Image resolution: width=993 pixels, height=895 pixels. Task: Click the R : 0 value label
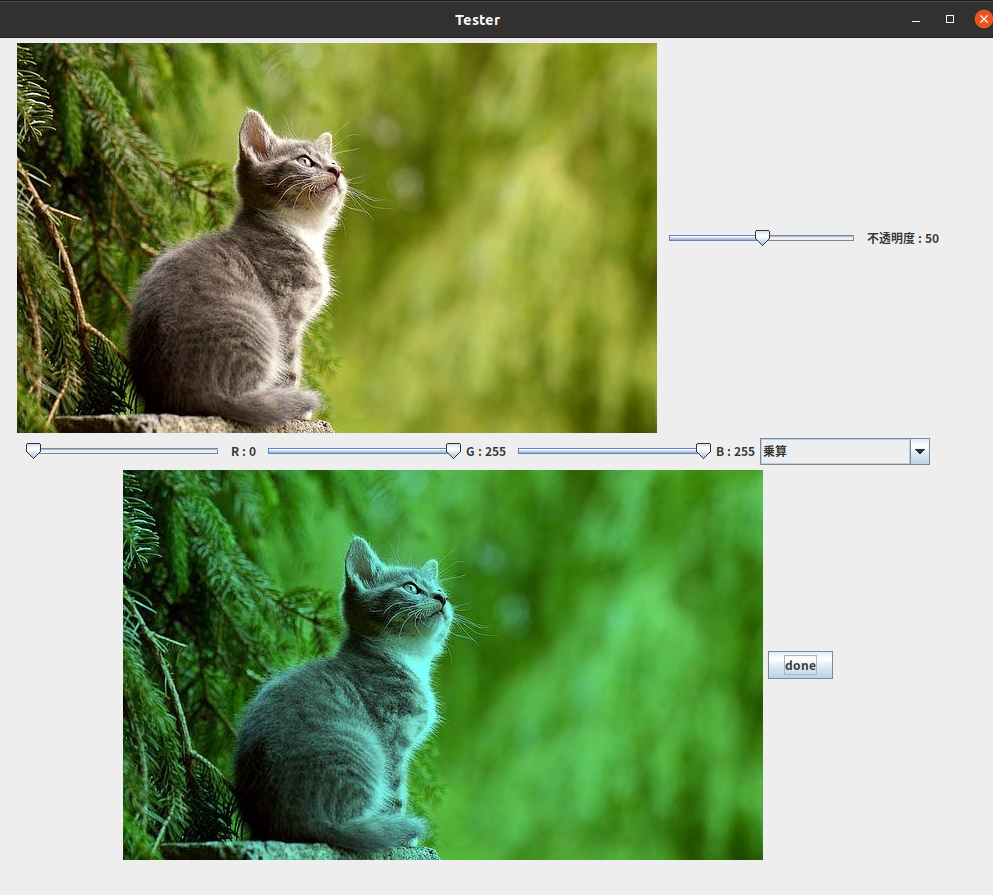[x=243, y=452]
